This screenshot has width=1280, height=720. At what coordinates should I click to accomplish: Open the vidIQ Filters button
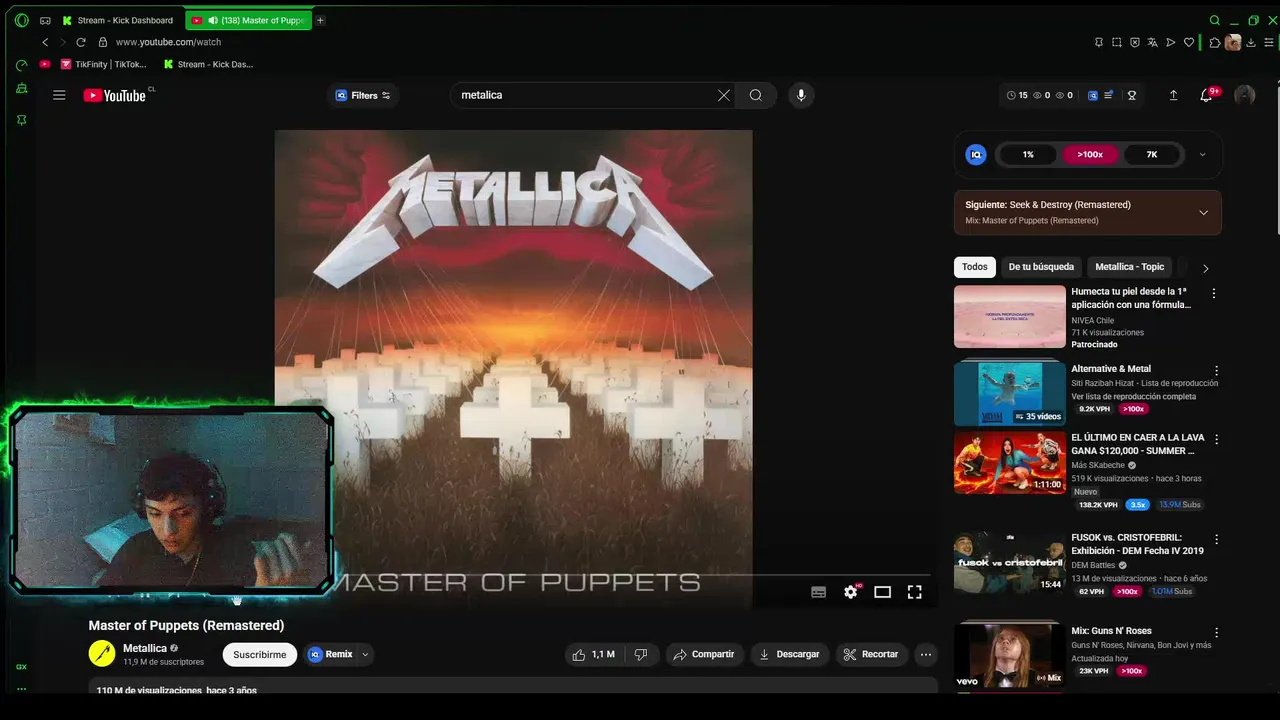(363, 95)
